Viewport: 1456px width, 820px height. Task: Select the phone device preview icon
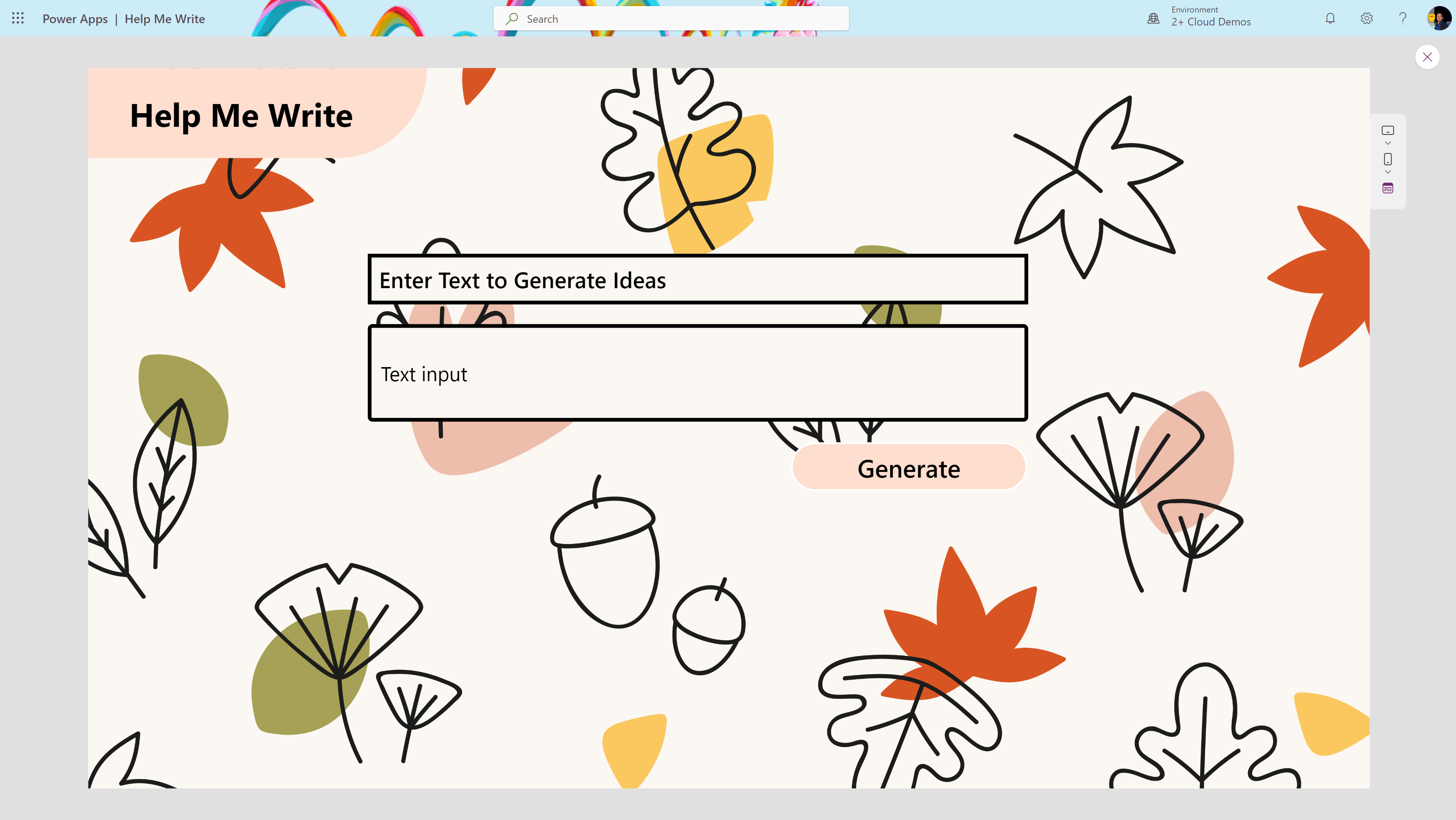1388,159
